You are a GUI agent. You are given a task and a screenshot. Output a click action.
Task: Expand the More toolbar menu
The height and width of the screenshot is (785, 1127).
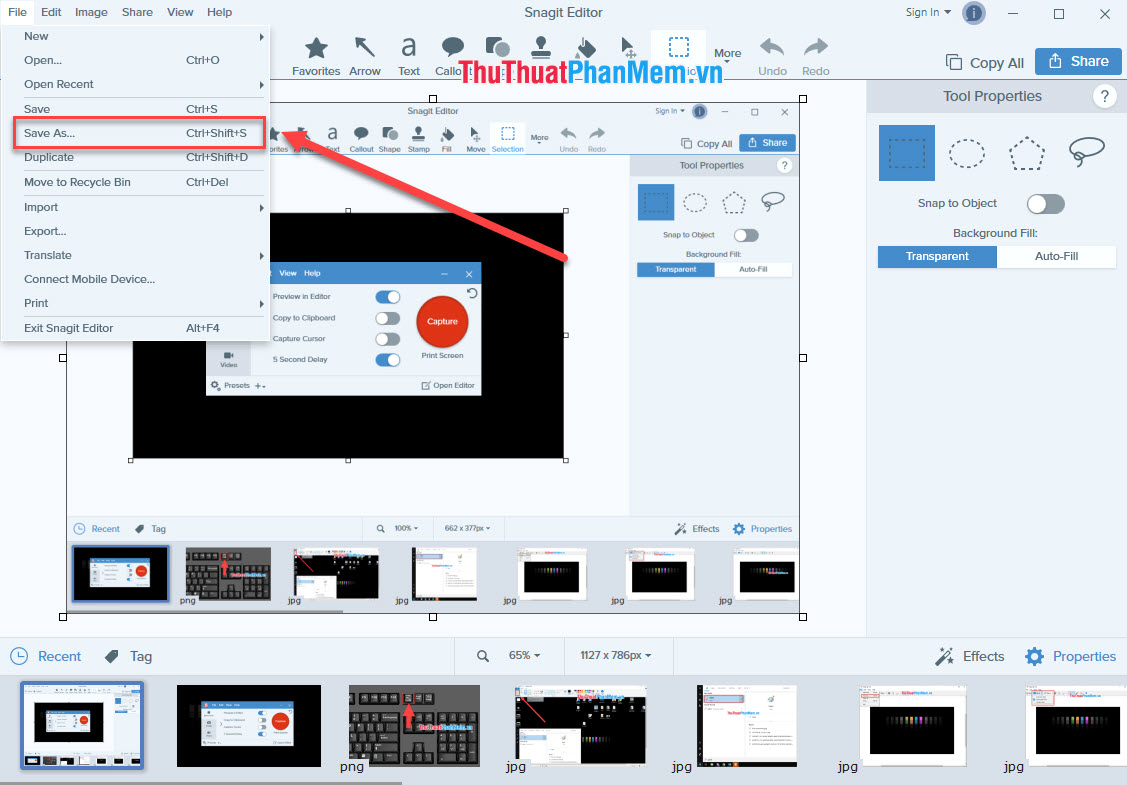click(x=727, y=55)
